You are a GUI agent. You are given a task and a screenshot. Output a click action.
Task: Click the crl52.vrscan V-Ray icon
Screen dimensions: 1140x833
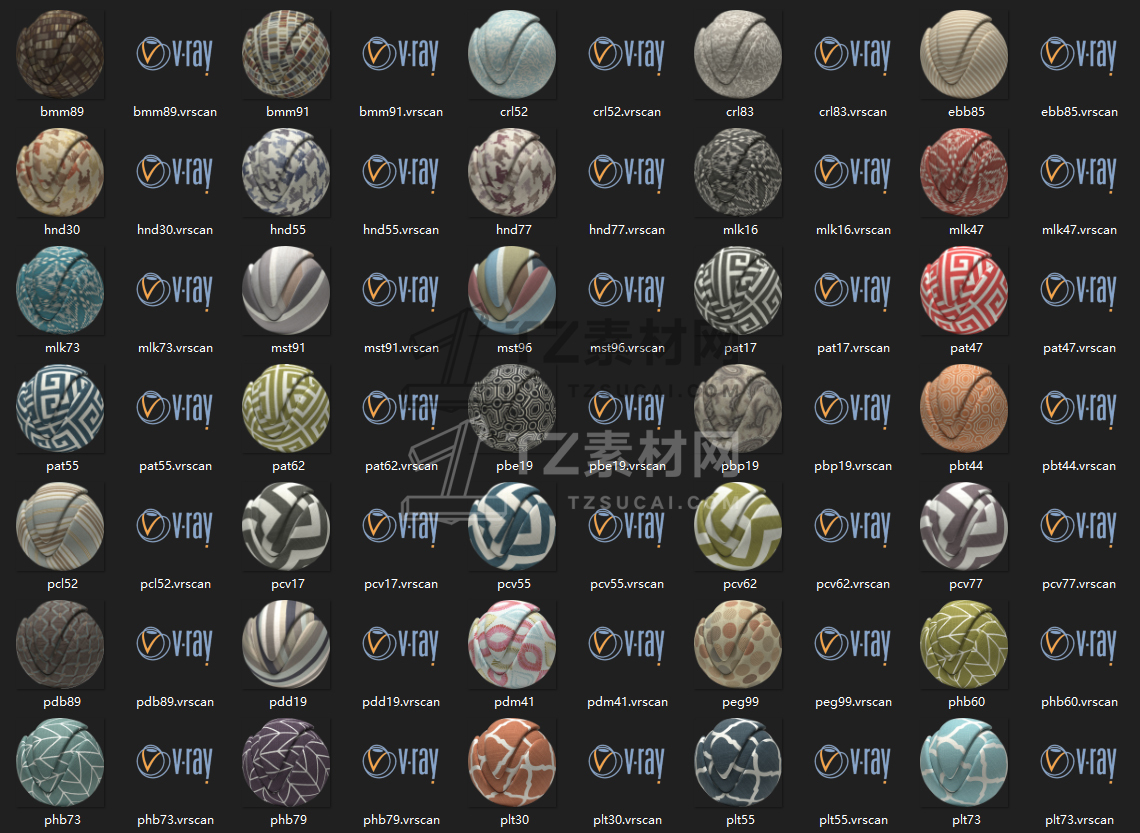627,55
